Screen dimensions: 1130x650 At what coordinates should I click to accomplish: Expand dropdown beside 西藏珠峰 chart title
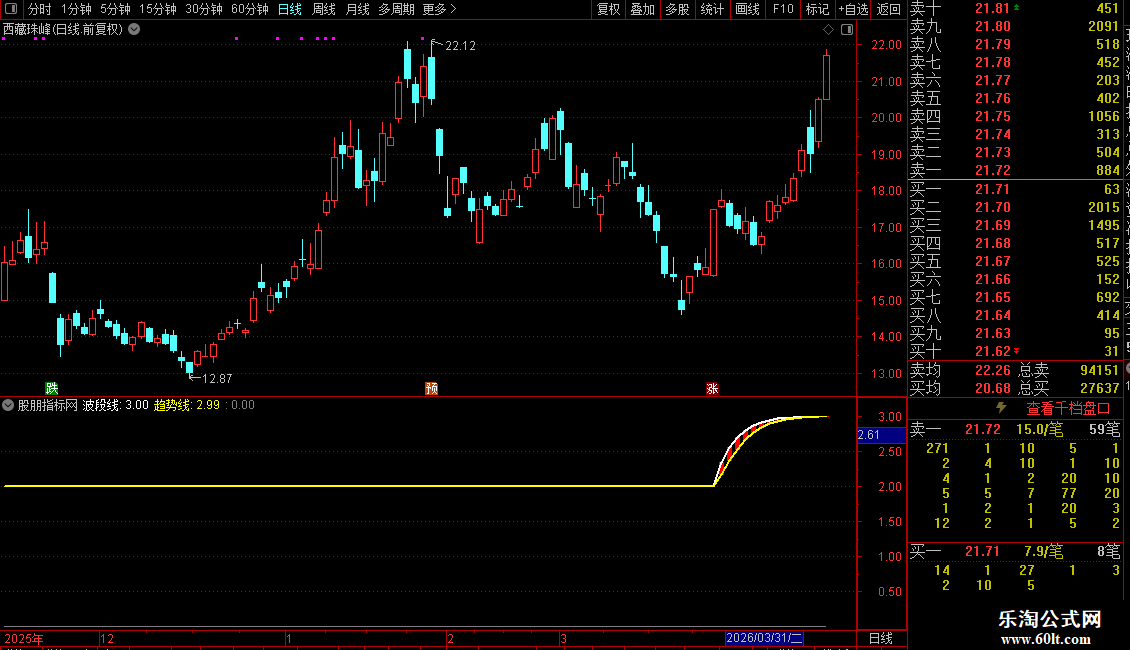pos(134,30)
